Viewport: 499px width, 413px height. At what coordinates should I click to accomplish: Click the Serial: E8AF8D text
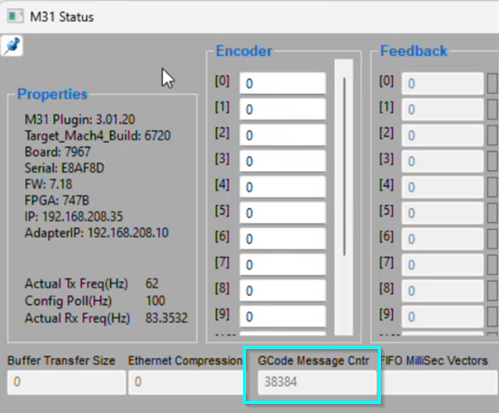point(64,168)
